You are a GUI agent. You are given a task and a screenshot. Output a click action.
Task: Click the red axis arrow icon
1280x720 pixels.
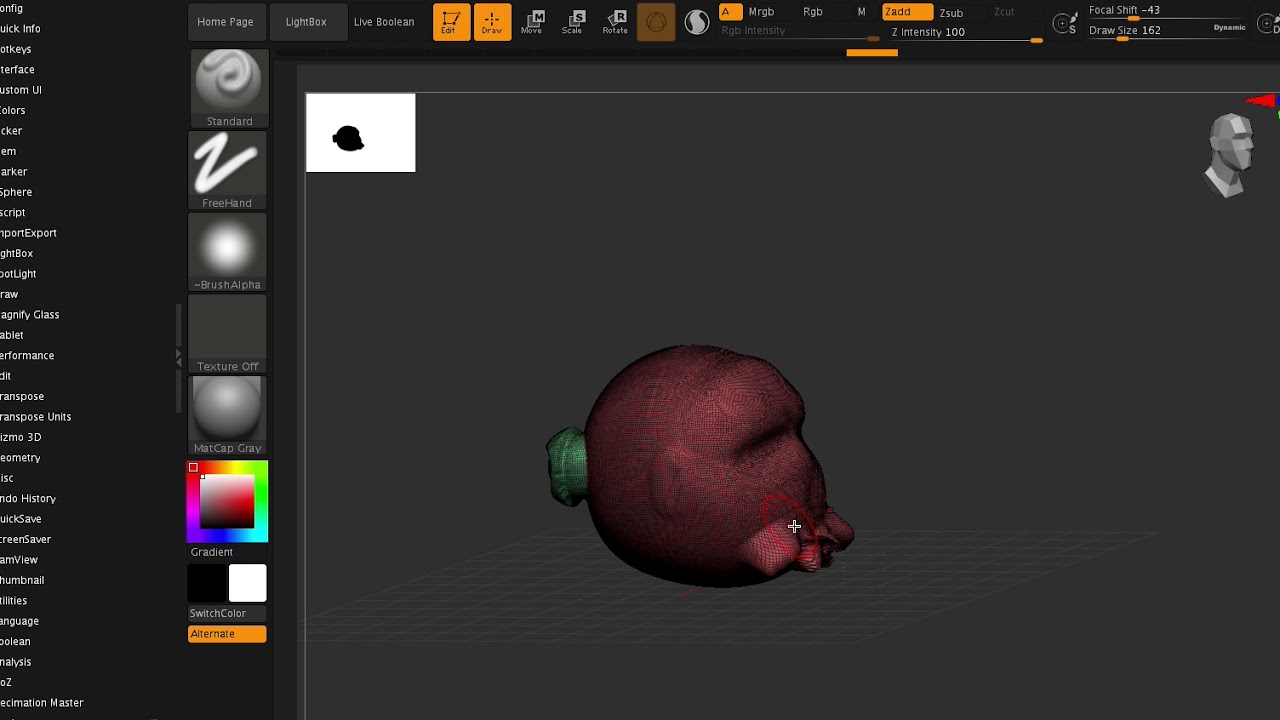[x=1262, y=101]
